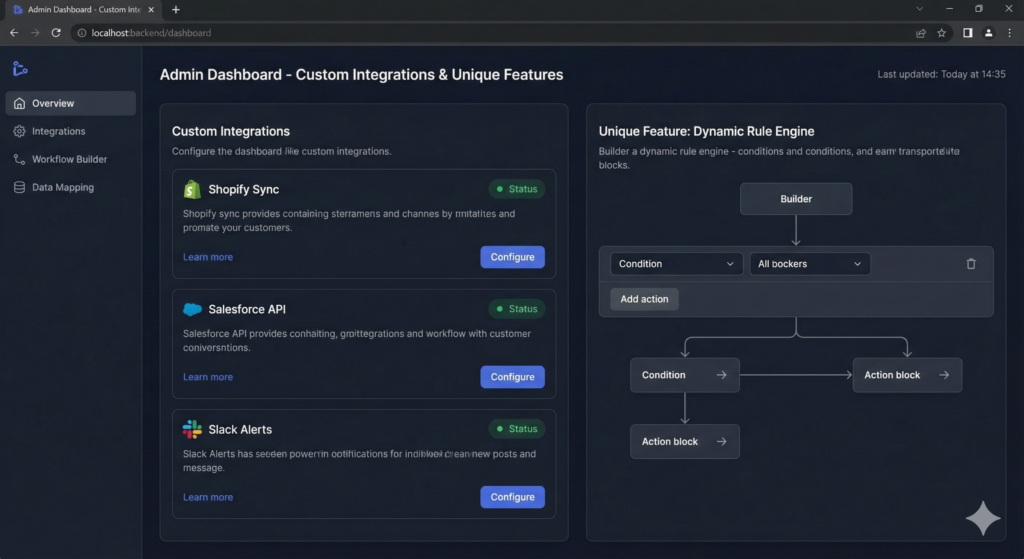Click the Last updated timestamp text
This screenshot has width=1024, height=559.
pyautogui.click(x=941, y=74)
